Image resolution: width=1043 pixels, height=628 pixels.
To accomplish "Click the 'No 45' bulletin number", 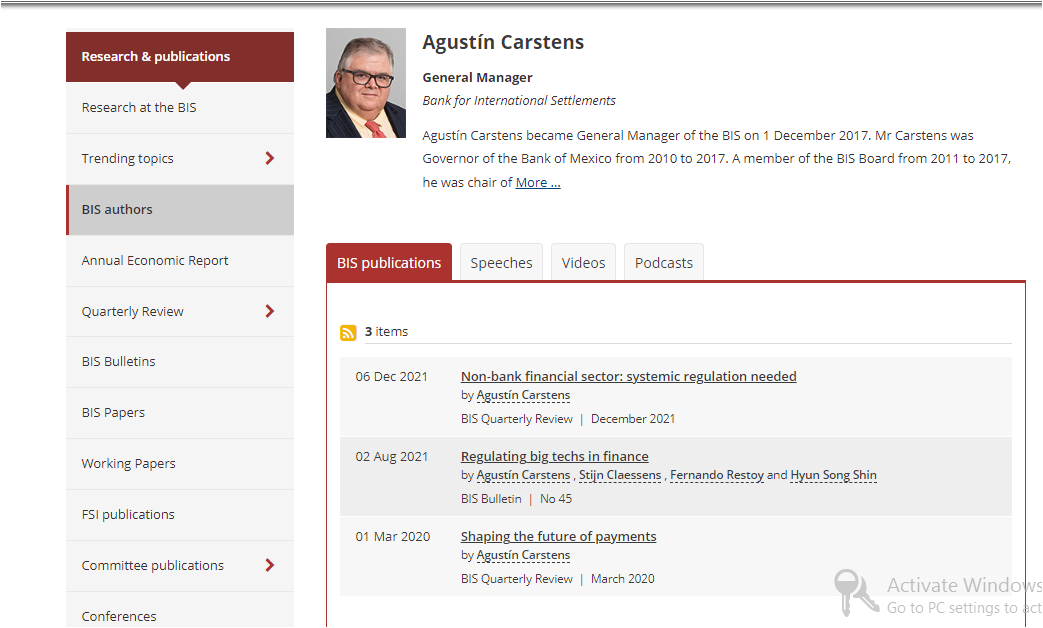I will 556,499.
